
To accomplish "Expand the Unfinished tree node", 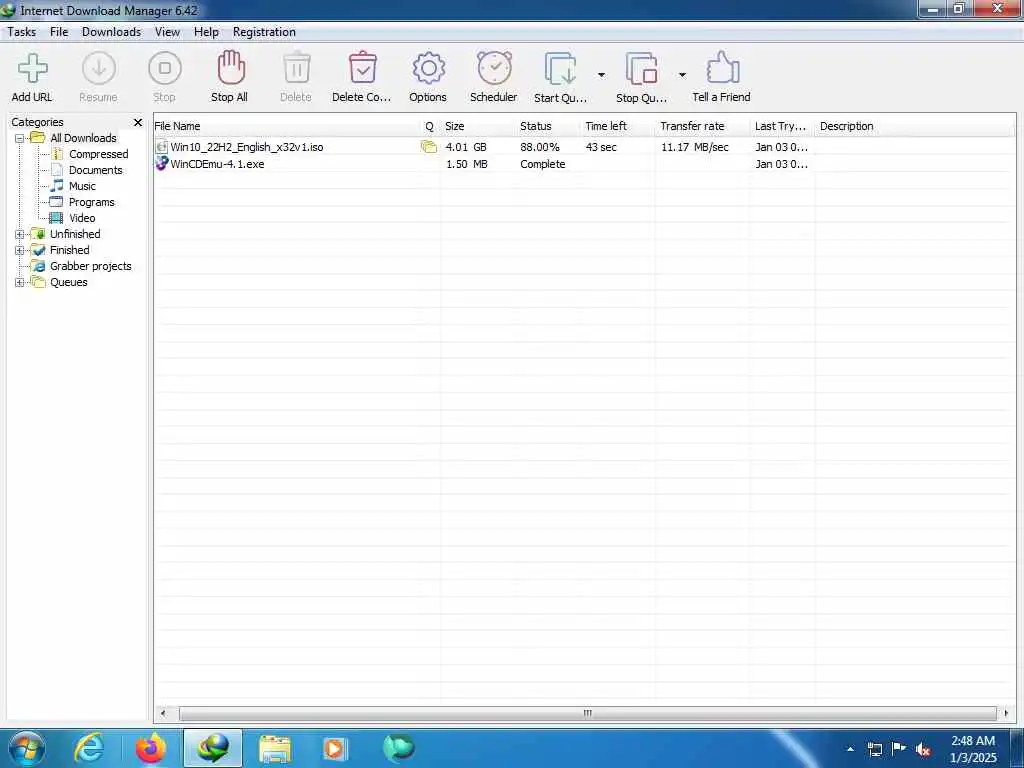I will pos(20,234).
